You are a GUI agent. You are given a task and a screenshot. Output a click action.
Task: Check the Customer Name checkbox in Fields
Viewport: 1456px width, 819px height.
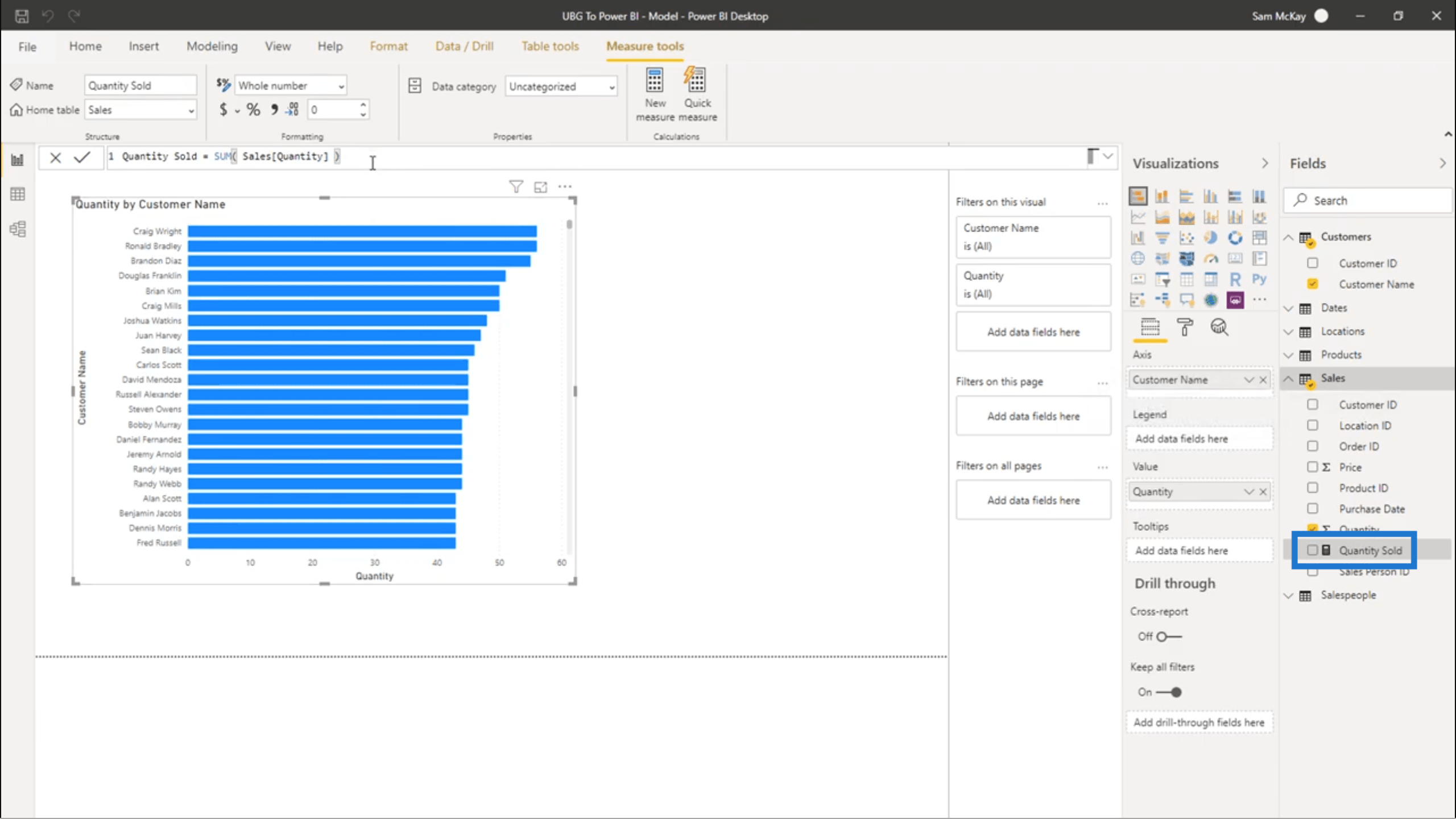pyautogui.click(x=1314, y=284)
